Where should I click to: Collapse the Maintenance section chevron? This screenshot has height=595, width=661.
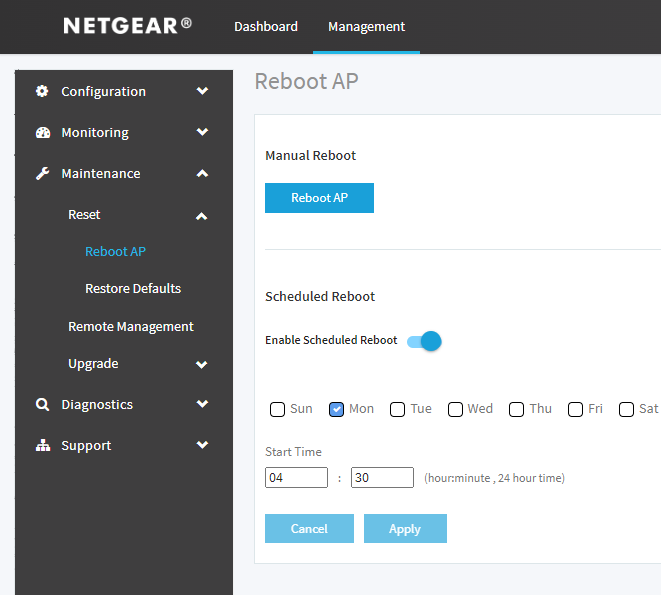(x=203, y=173)
